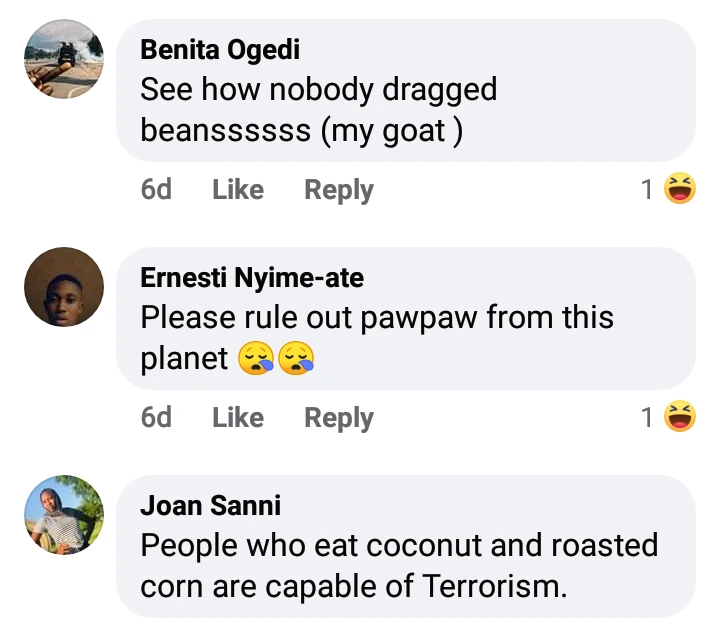Image resolution: width=720 pixels, height=631 pixels.
Task: Click reaction count 1 on Ernesti's comment
Action: tap(648, 417)
